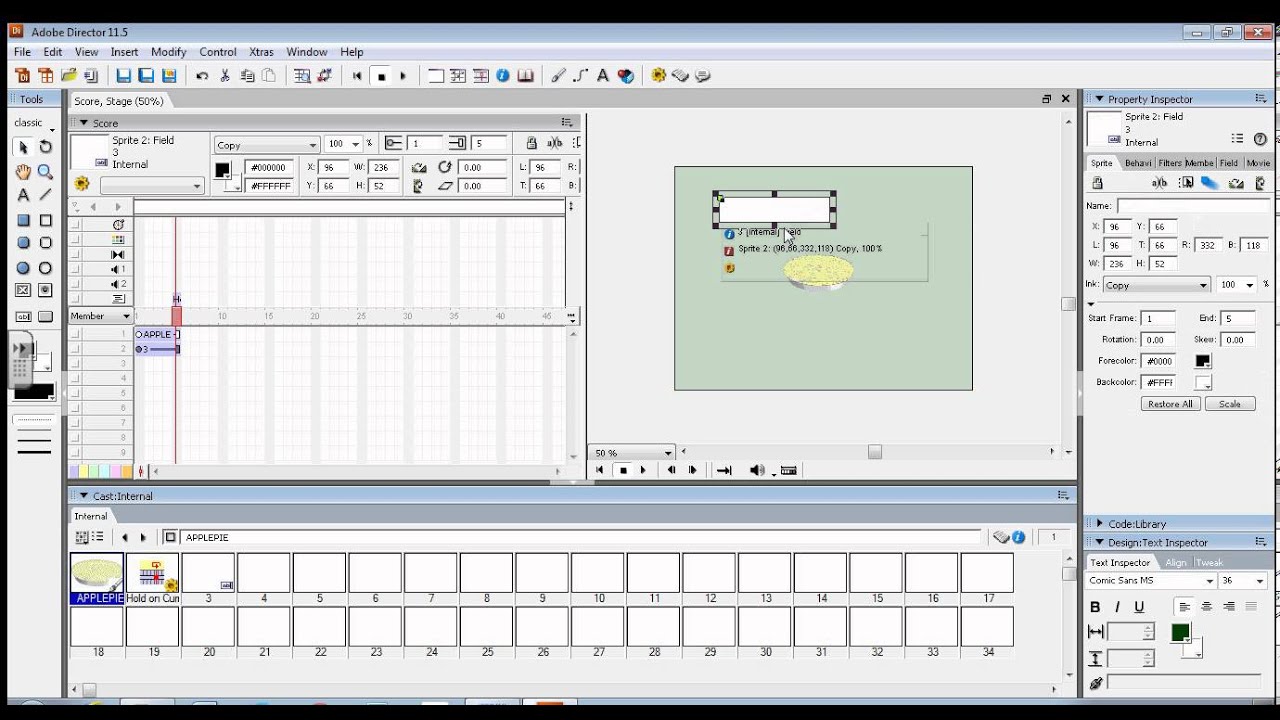
Task: Toggle the Trails option in Property Inspector
Action: tap(1209, 183)
